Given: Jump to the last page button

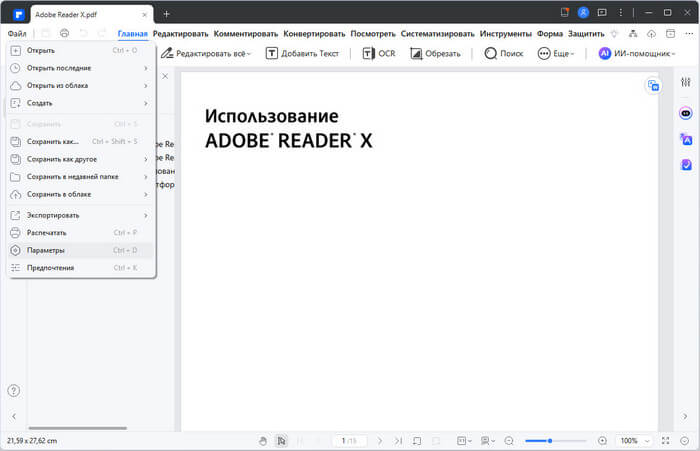Looking at the screenshot, I should (398, 441).
